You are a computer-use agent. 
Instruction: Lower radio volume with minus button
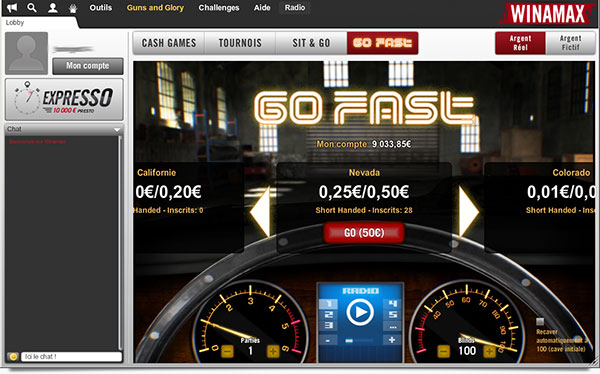328,340
